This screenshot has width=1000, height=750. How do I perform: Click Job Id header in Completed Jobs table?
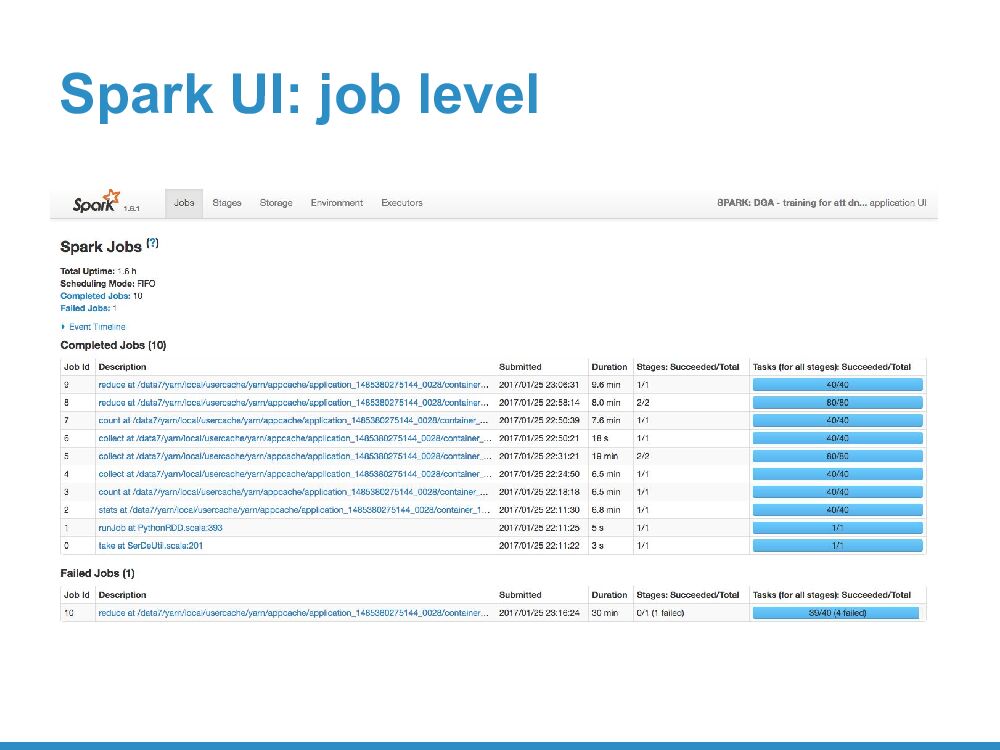[x=77, y=367]
